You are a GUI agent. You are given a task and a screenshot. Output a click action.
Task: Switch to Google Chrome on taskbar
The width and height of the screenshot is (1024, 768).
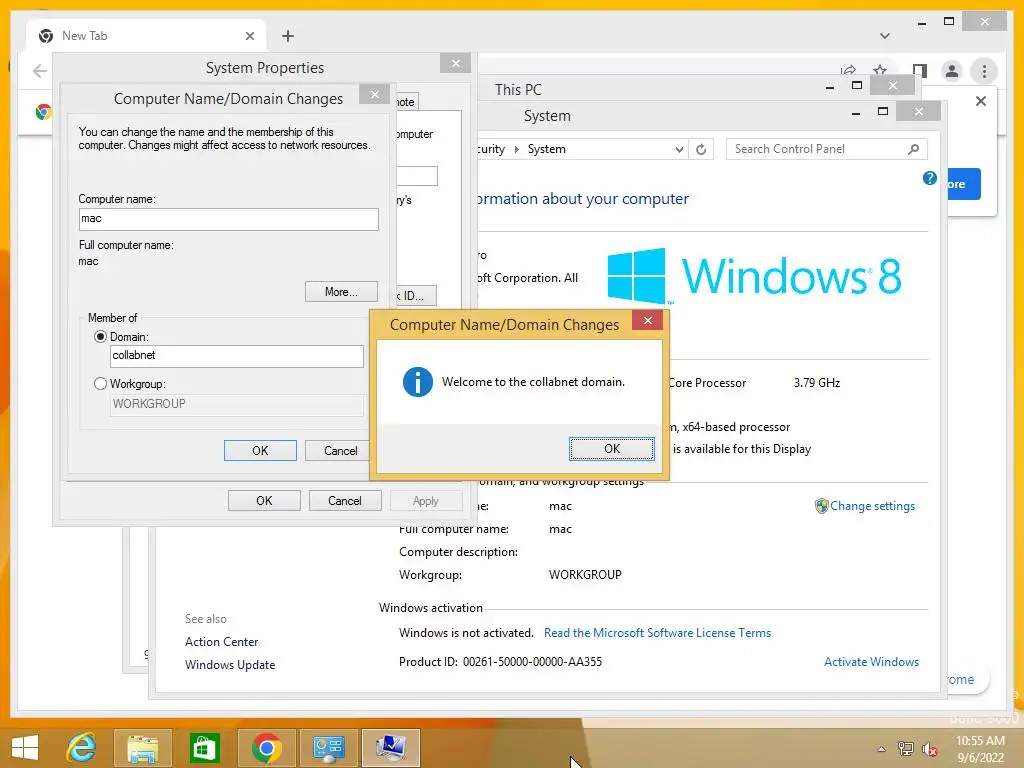tap(265, 748)
